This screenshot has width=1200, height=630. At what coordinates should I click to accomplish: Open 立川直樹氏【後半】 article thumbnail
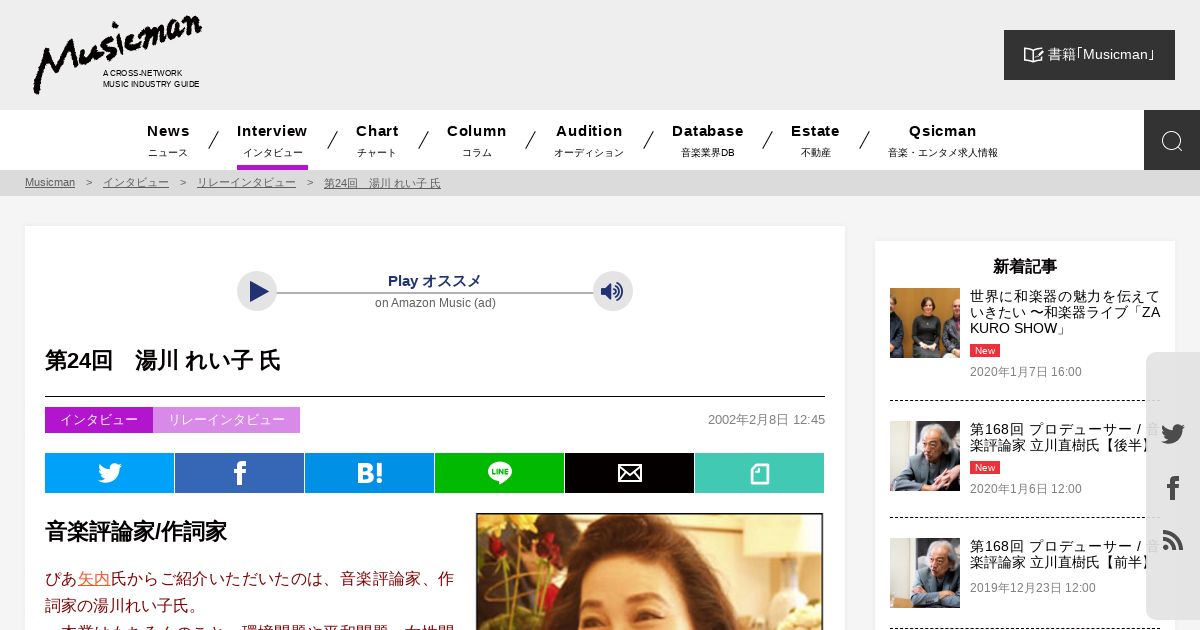925,456
